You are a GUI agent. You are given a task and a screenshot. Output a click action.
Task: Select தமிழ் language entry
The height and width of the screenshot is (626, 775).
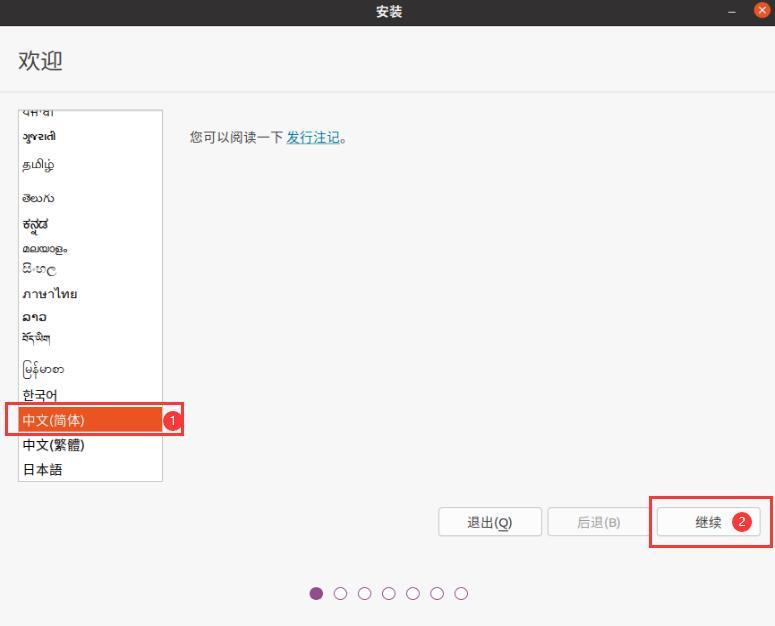tap(90, 165)
